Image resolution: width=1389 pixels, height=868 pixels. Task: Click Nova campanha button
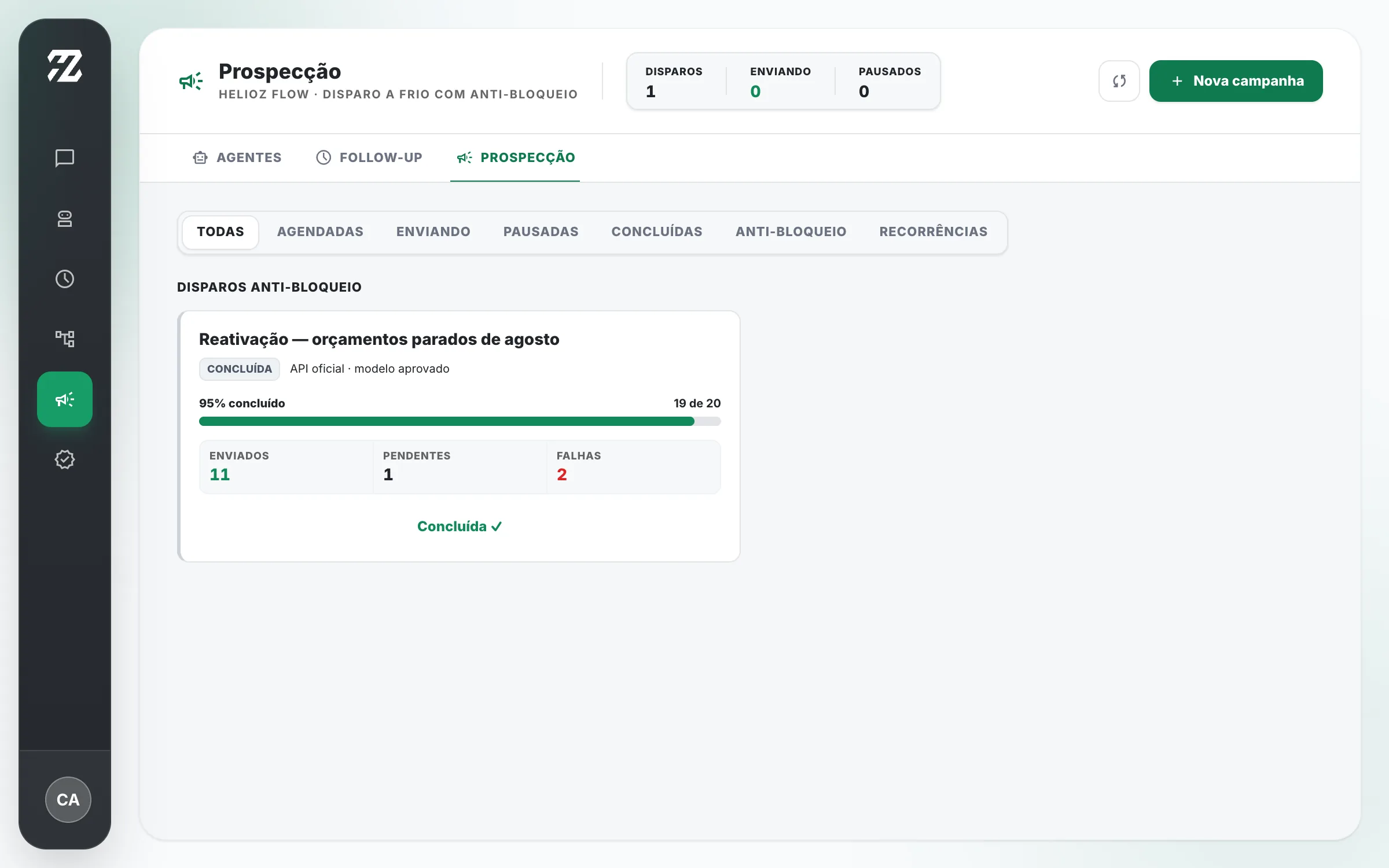point(1236,81)
